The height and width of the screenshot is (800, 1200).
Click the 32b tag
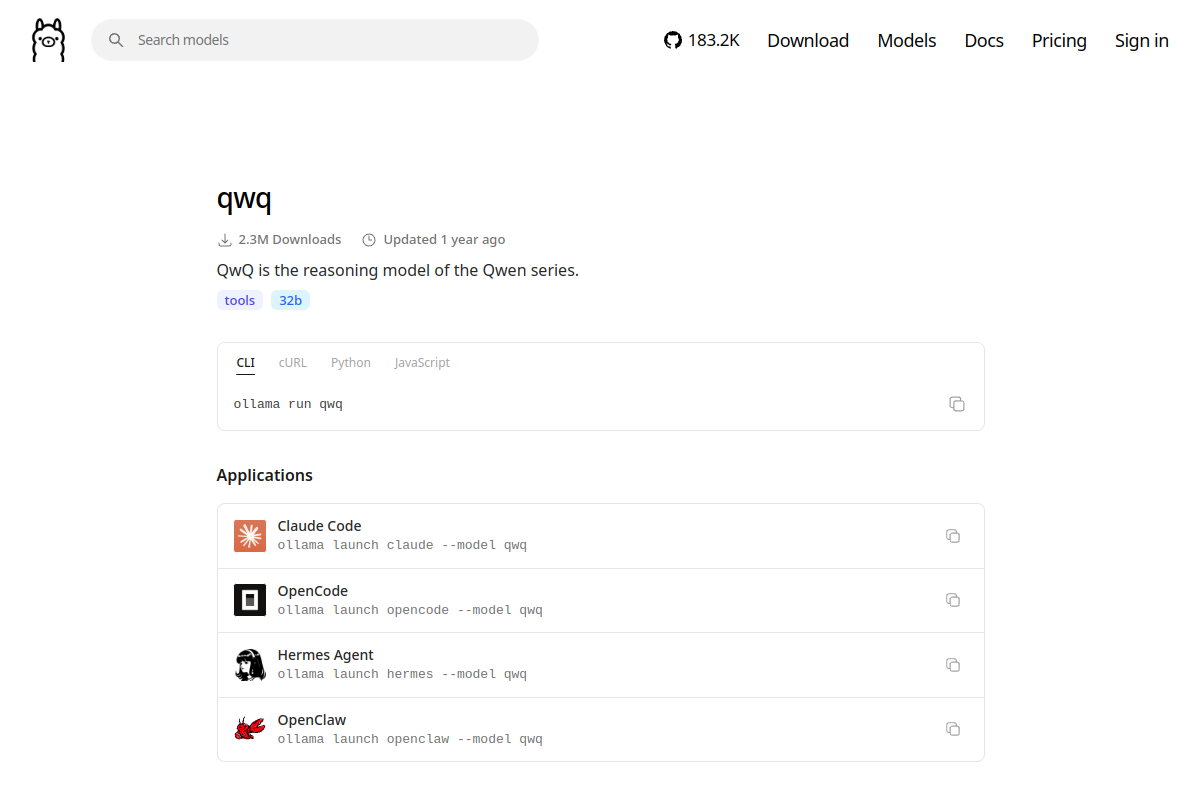[x=290, y=300]
